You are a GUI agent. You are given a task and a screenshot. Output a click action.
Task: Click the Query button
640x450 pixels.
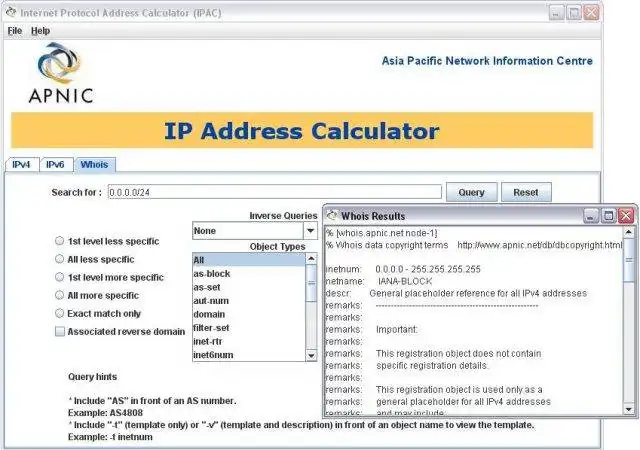click(471, 192)
